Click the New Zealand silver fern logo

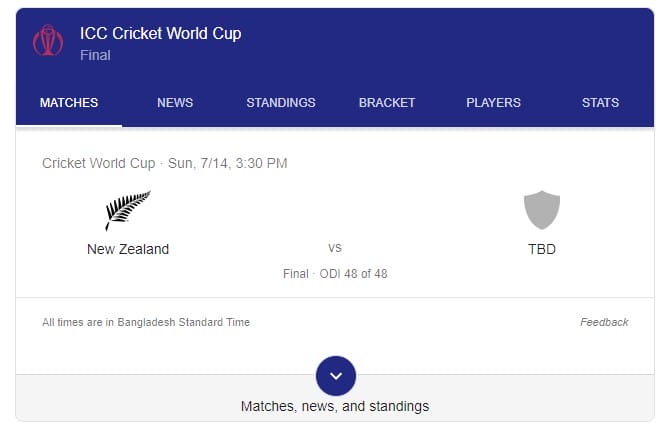pos(128,210)
